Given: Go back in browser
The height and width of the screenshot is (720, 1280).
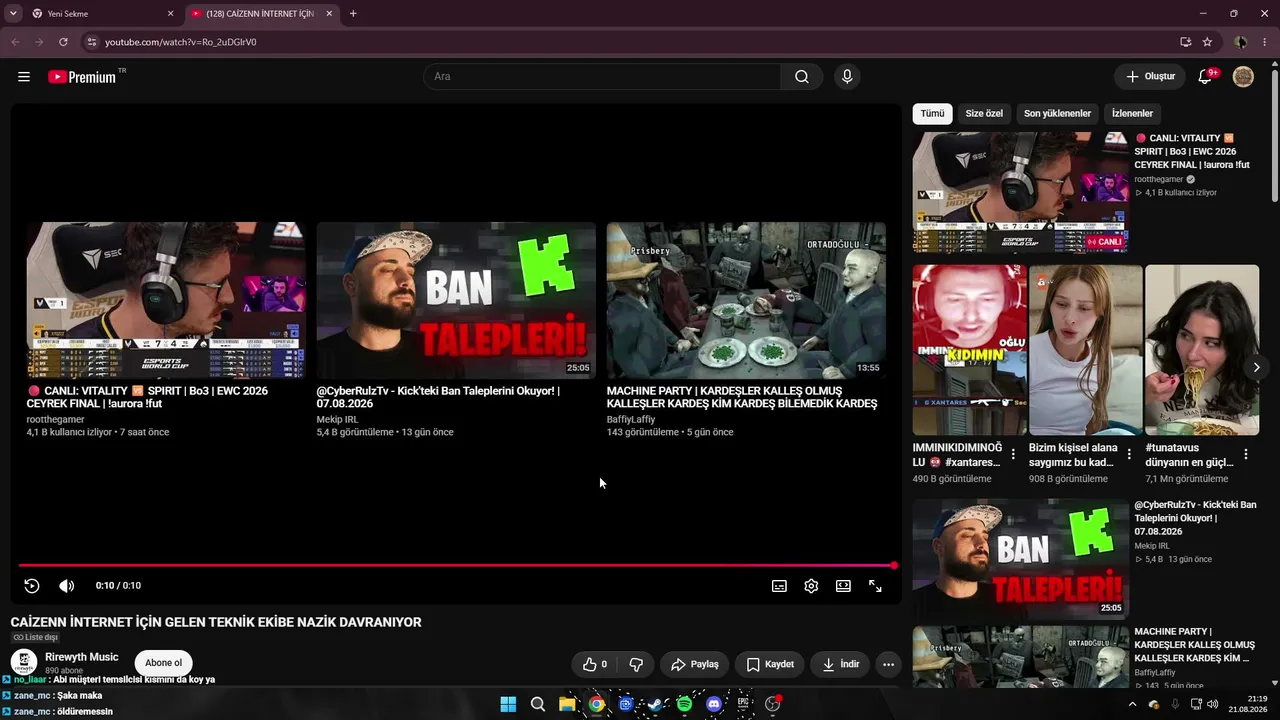Looking at the screenshot, I should pyautogui.click(x=15, y=42).
